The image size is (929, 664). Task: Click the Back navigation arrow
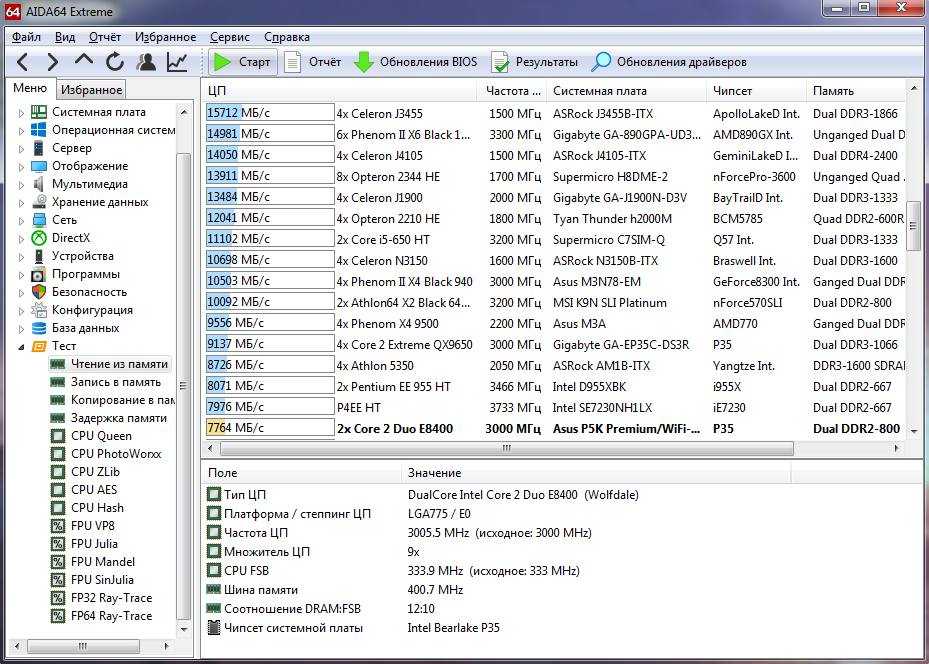(22, 62)
